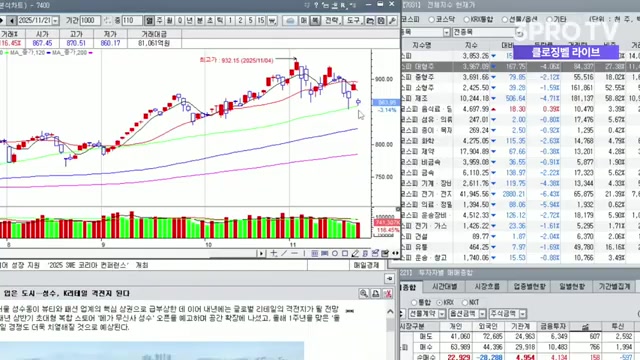Select the pencil drawing tool below chart

point(355,253)
